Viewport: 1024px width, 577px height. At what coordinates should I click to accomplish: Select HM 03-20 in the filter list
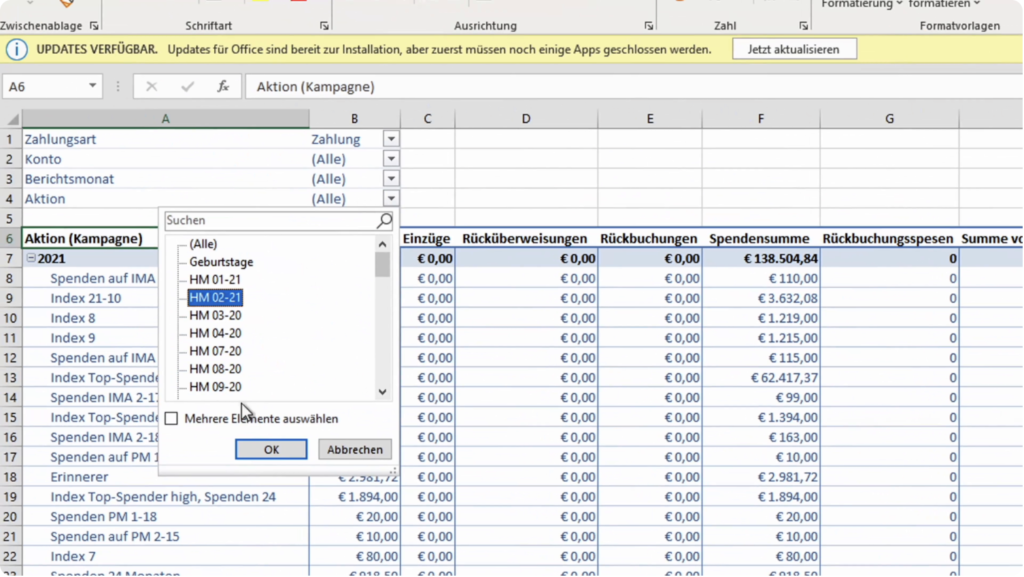tap(216, 316)
